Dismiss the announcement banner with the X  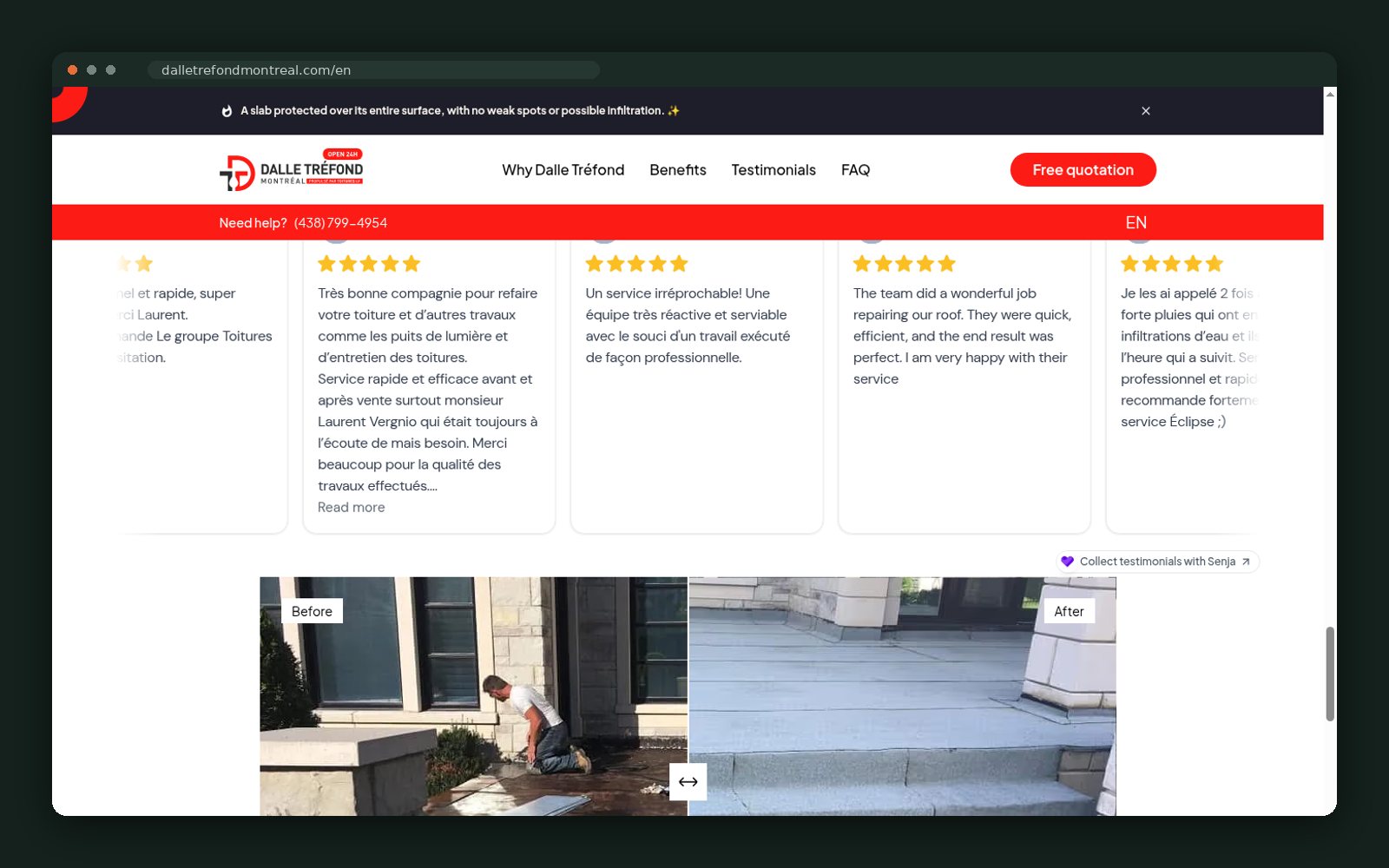click(x=1146, y=111)
